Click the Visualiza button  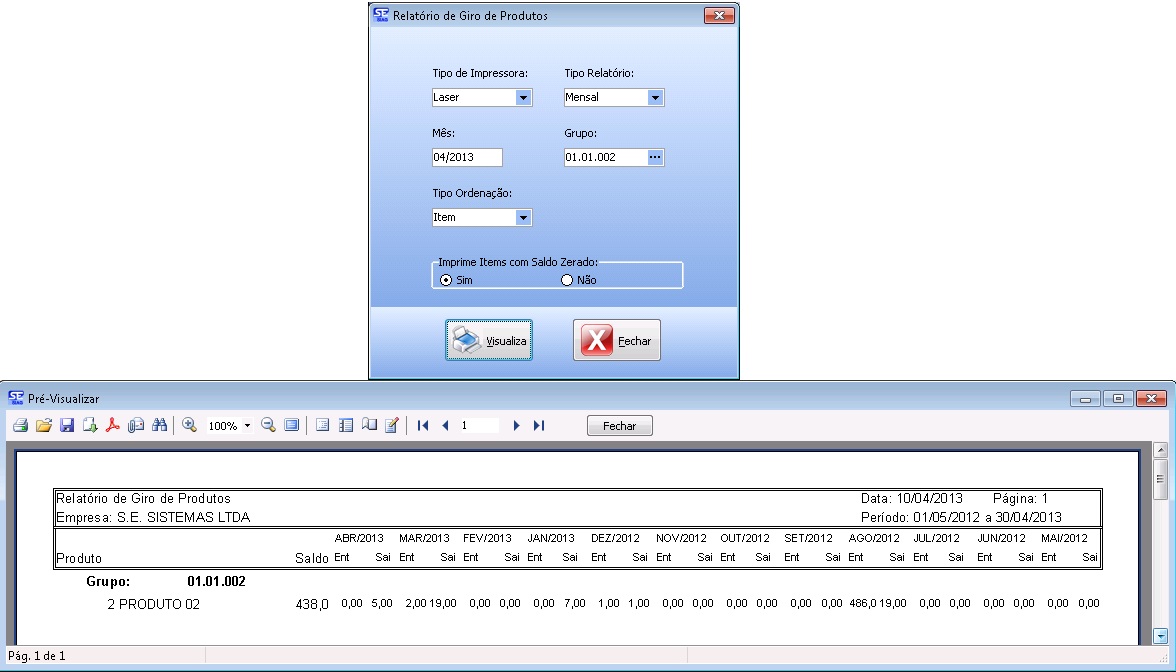489,341
